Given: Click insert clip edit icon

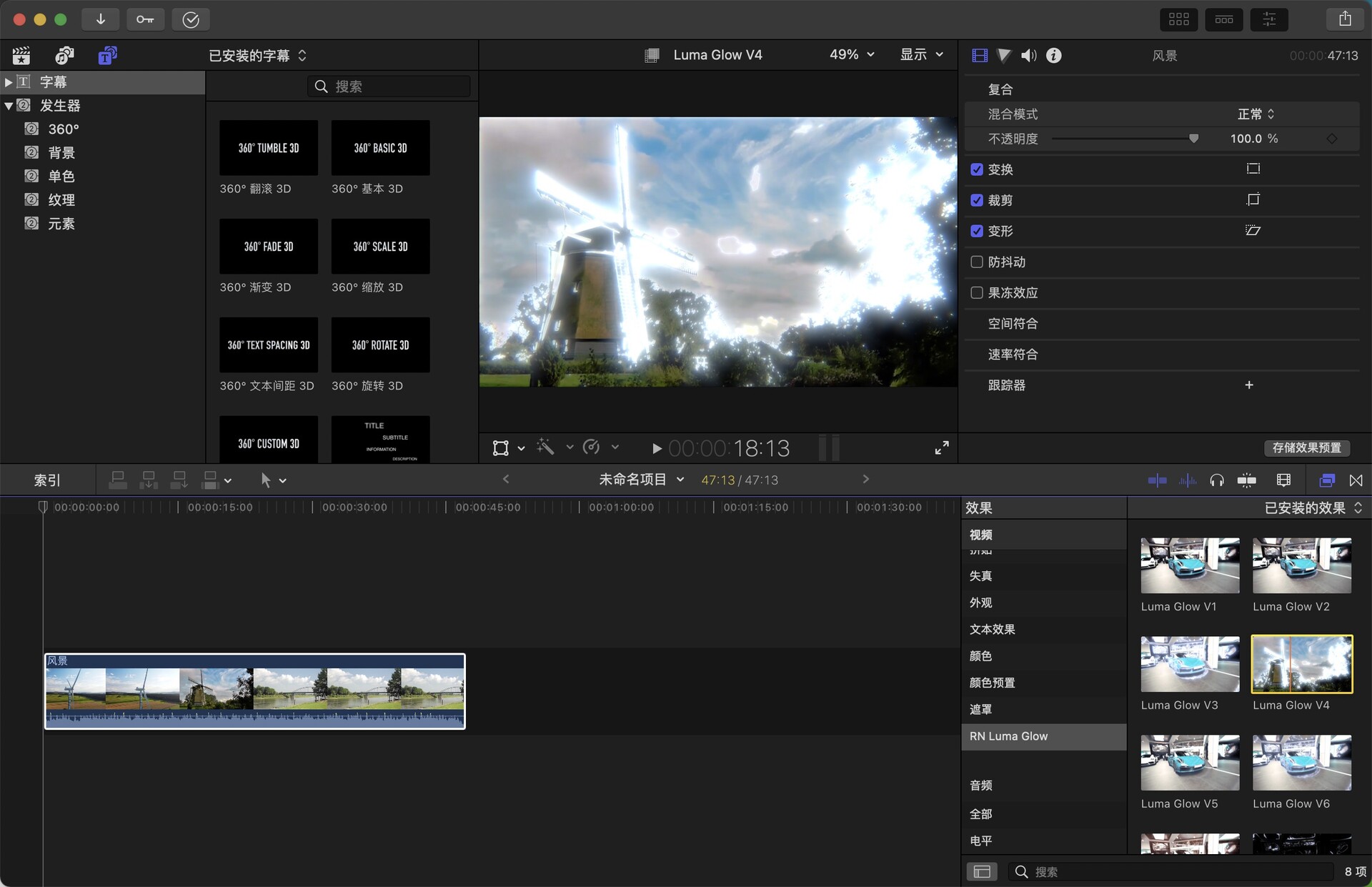Looking at the screenshot, I should (x=149, y=480).
